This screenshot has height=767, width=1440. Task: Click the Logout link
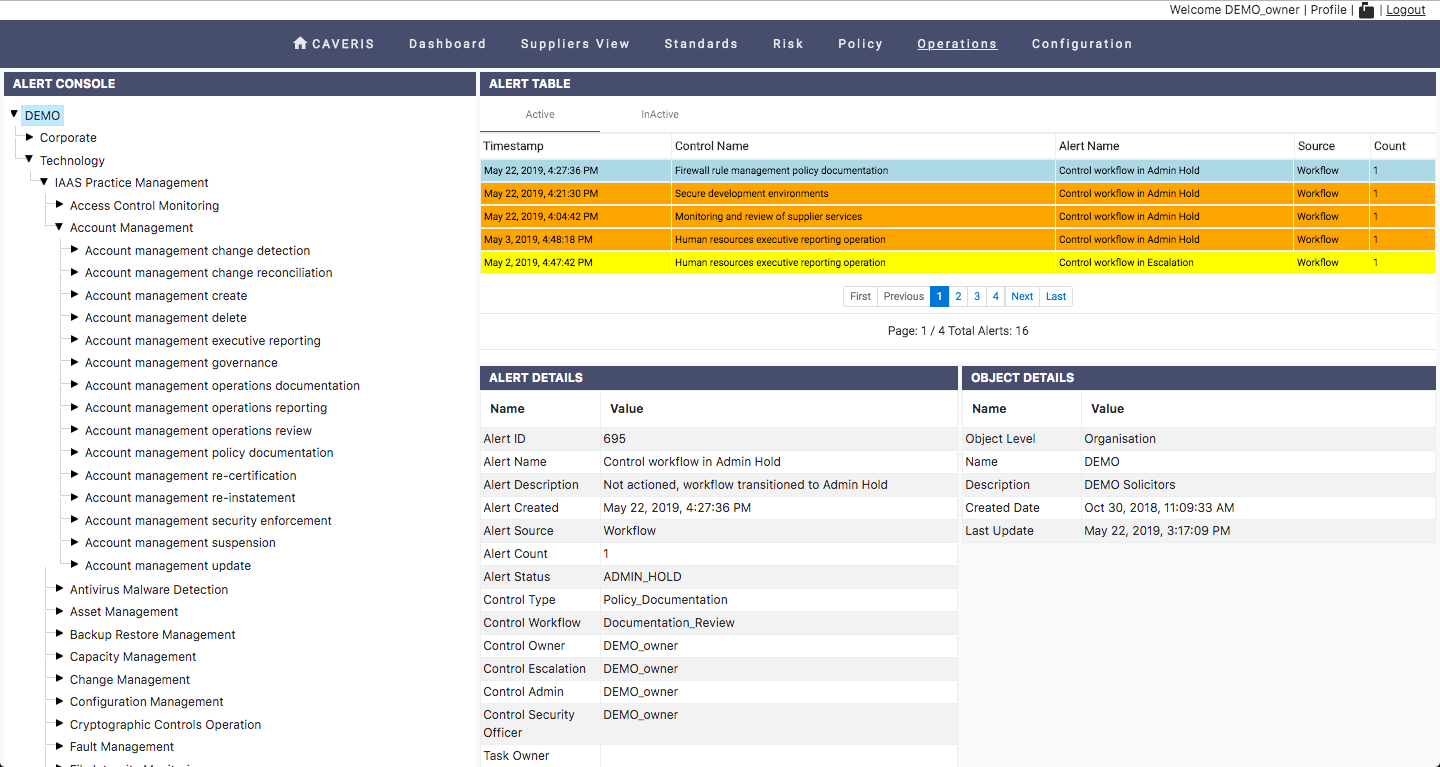1405,10
